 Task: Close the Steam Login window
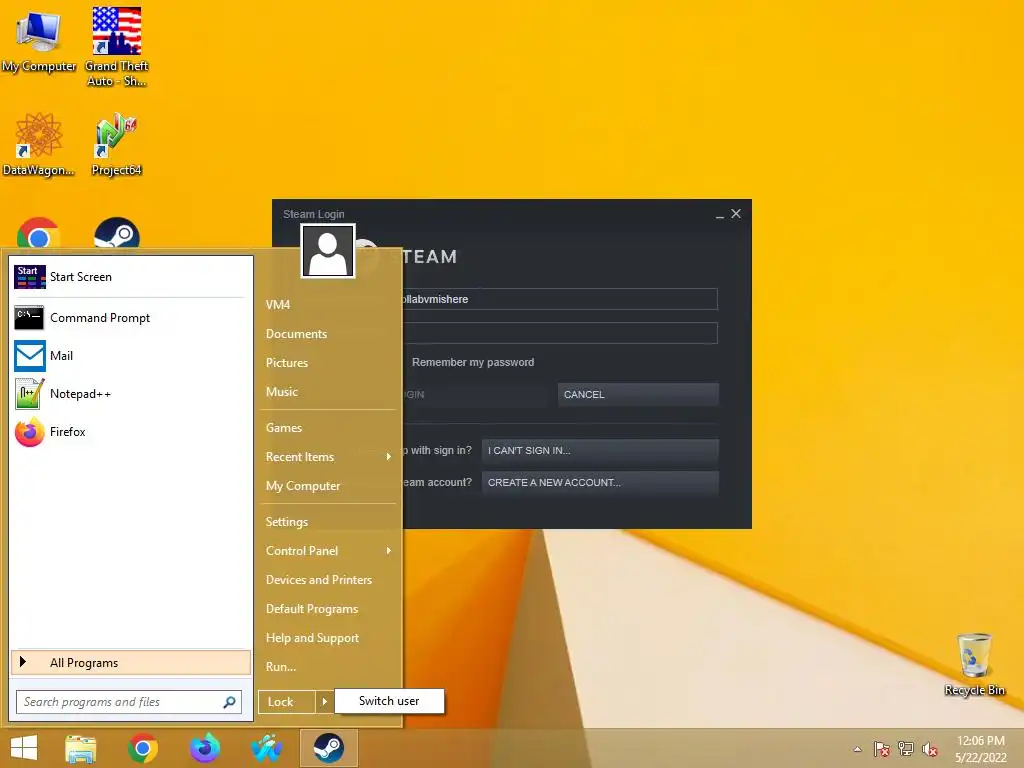736,214
